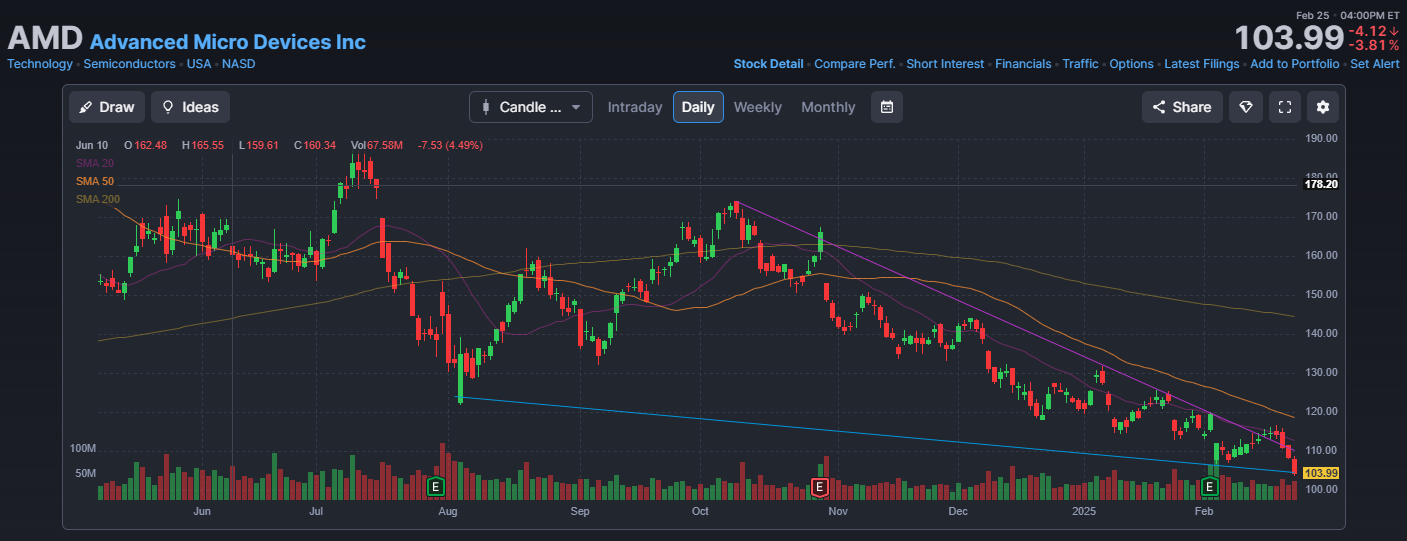
Task: Open the Short Interest link
Action: pos(944,64)
